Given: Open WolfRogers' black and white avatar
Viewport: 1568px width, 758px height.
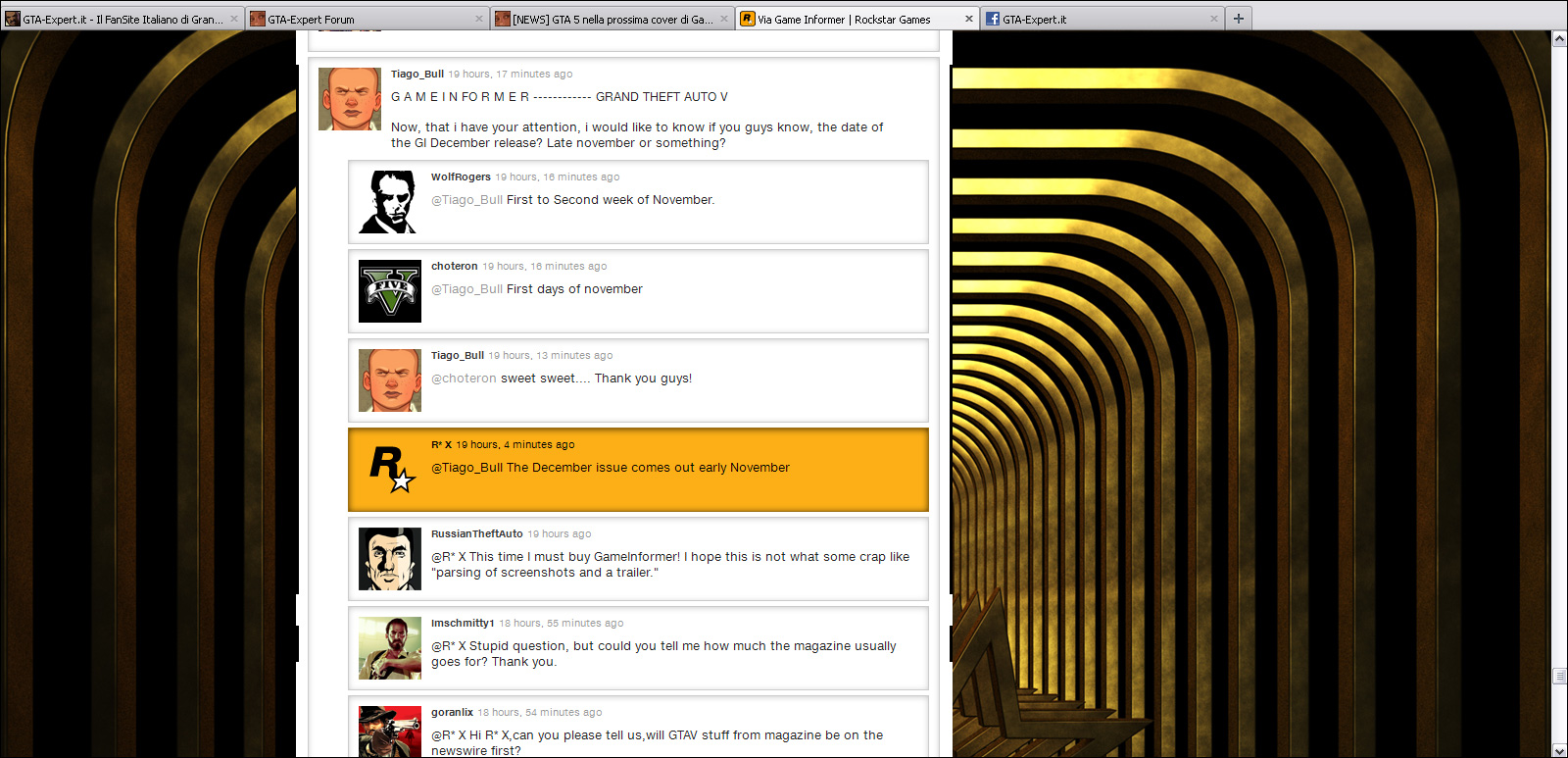Looking at the screenshot, I should point(390,202).
